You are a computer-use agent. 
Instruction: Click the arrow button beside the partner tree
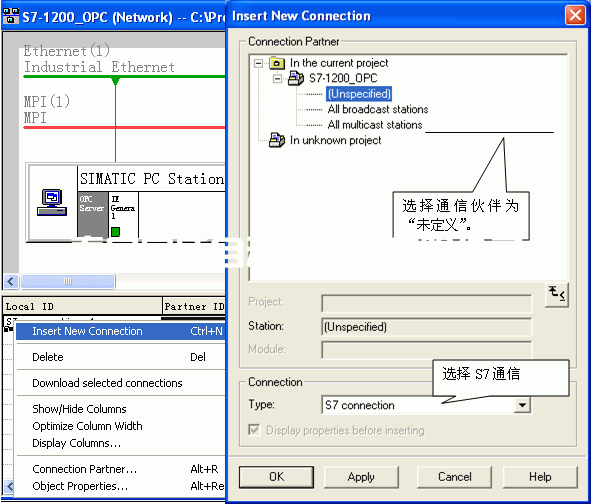(557, 294)
